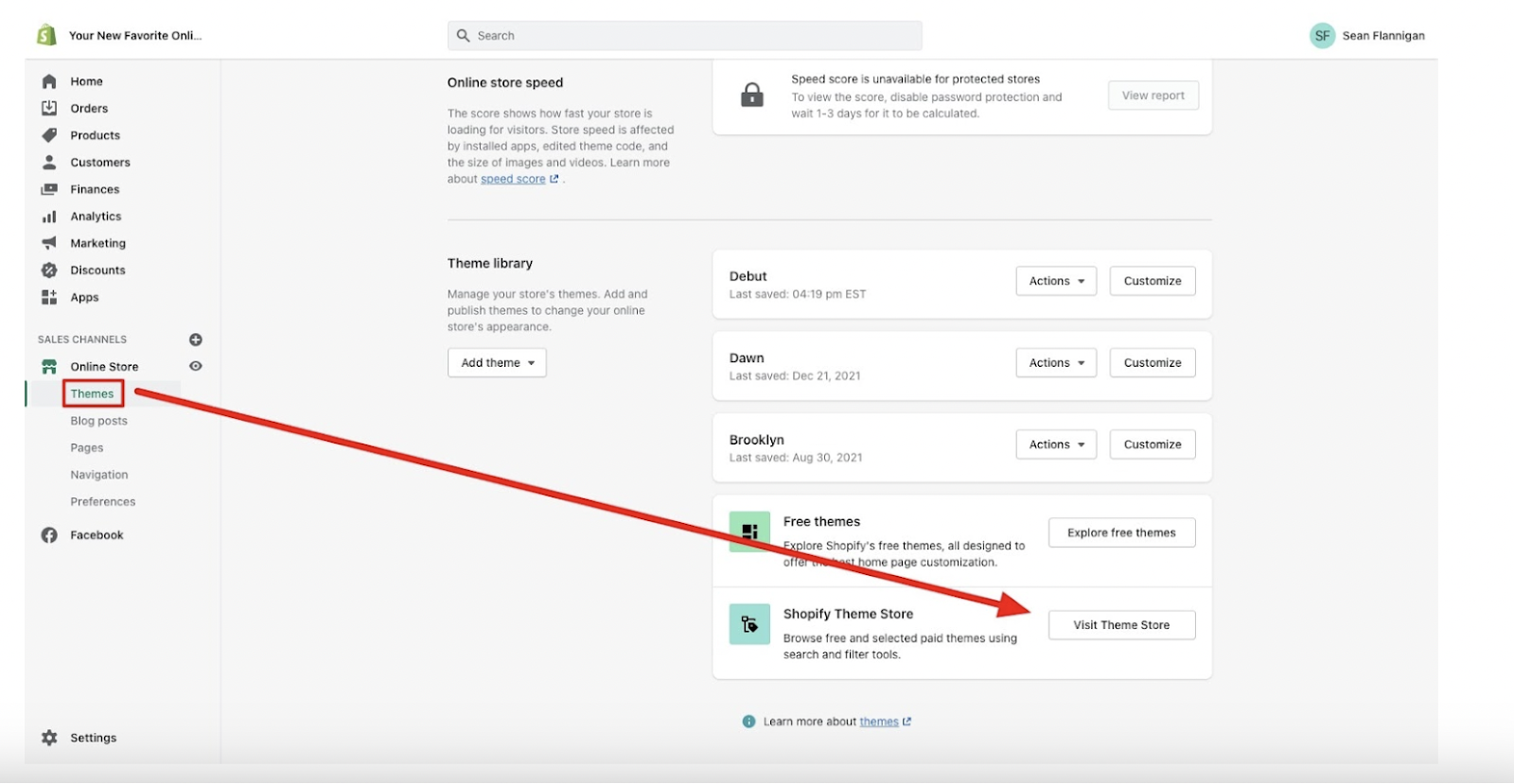Screen dimensions: 1514x784
Task: Click the Finances icon in sidebar
Action: (49, 189)
